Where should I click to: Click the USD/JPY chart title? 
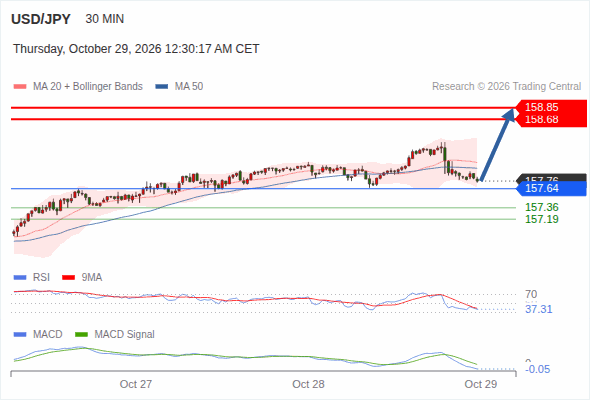pyautogui.click(x=41, y=19)
